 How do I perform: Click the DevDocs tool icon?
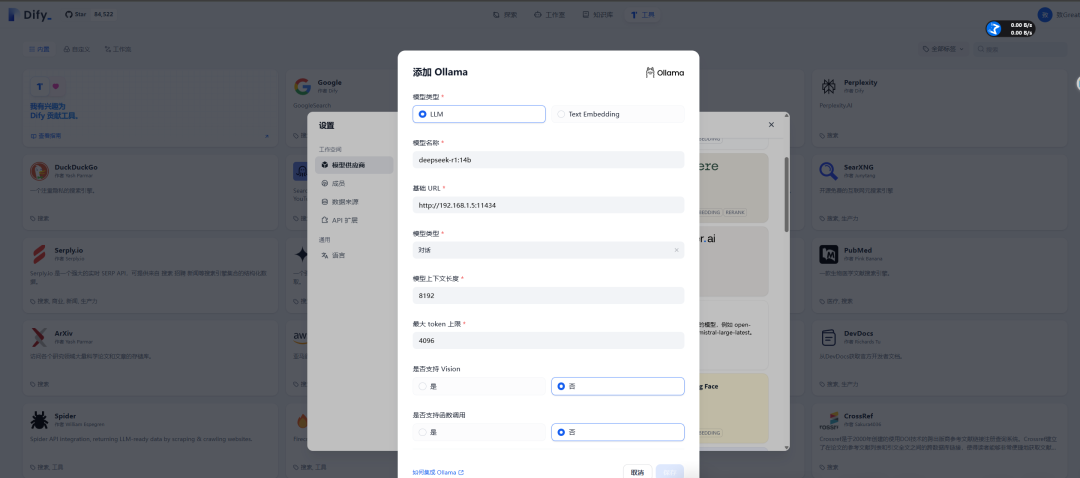coord(829,337)
